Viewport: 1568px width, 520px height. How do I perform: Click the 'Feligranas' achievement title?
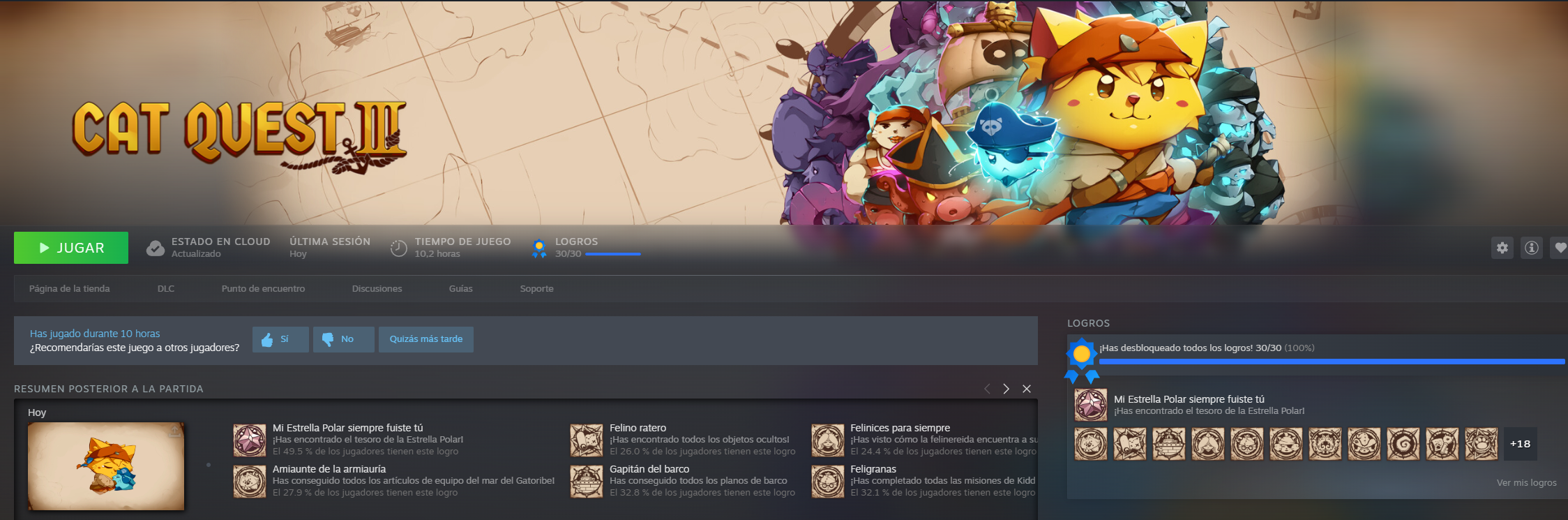(x=873, y=469)
